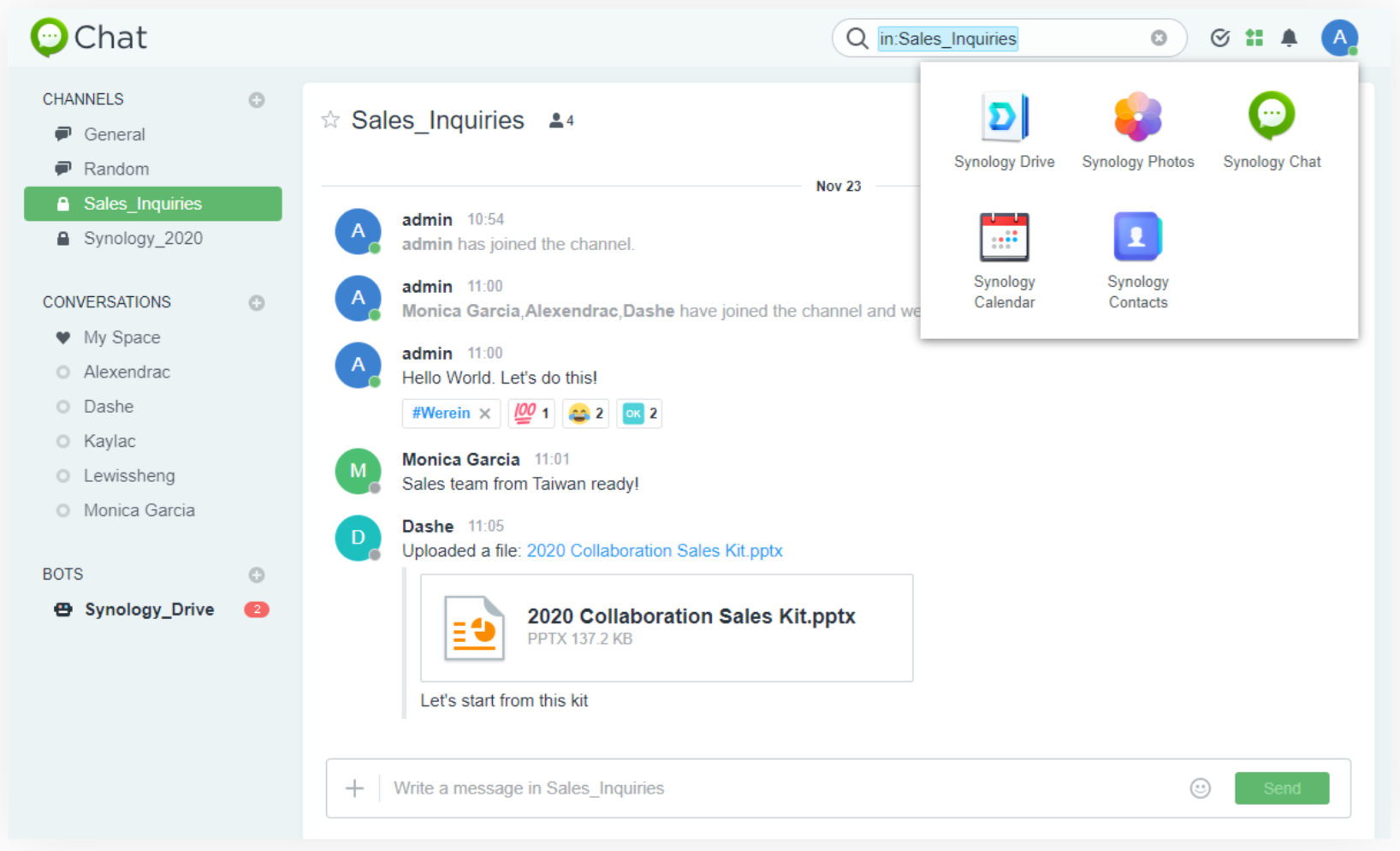Add a new bot with the plus icon
Image resolution: width=1400 pixels, height=851 pixels.
point(257,574)
